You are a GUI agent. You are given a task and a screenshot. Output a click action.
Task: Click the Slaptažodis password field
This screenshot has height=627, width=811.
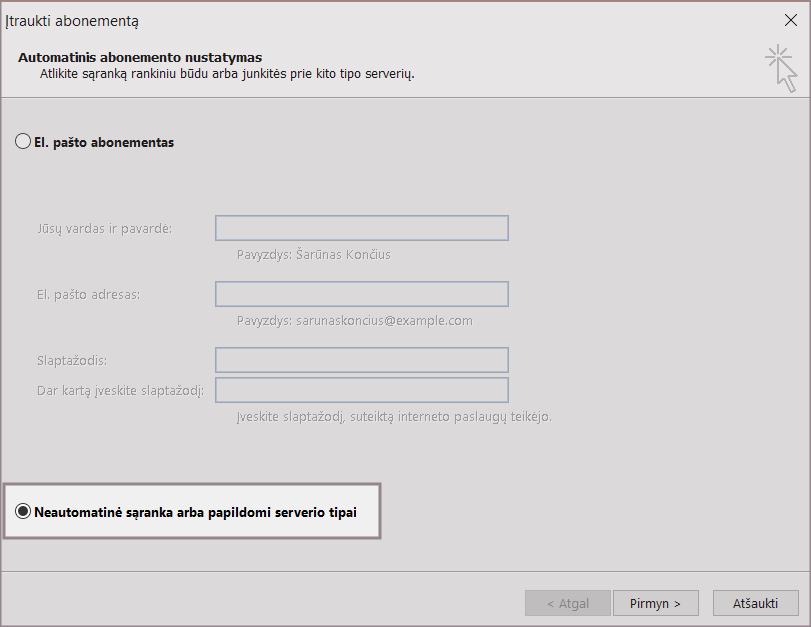(x=361, y=360)
